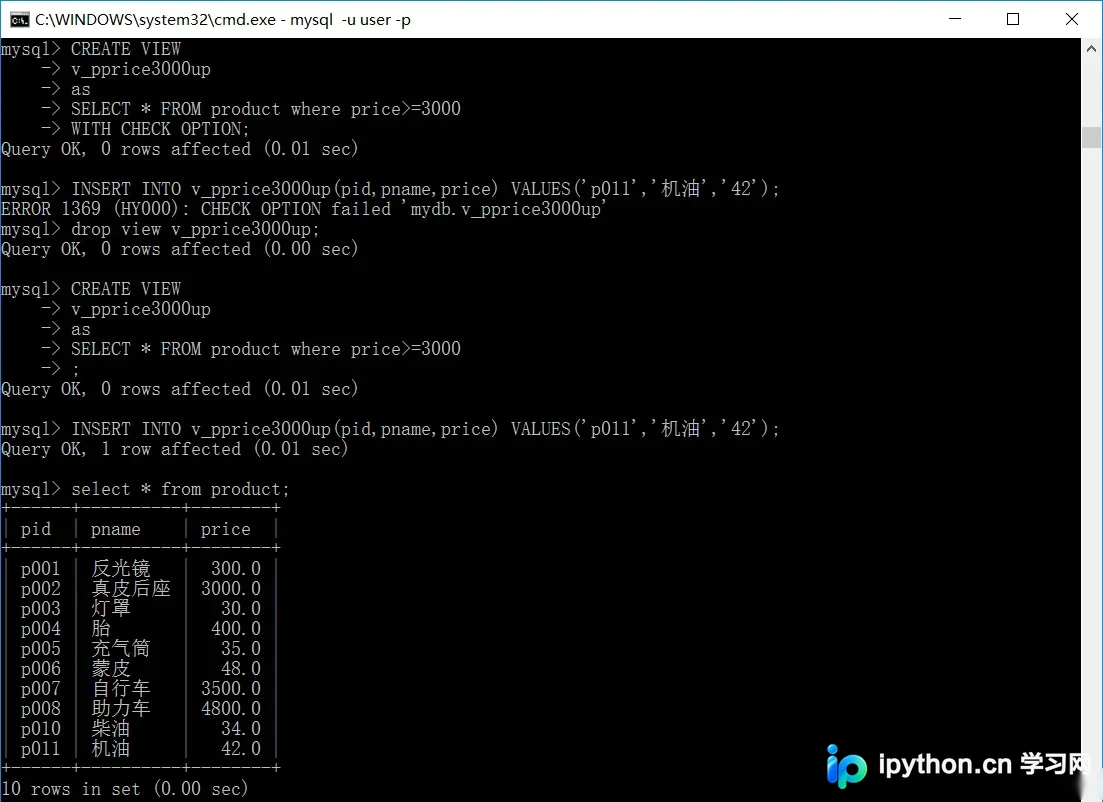Screen dimensions: 1103x802
Task: Click the price value '30.0'
Action: coord(241,609)
